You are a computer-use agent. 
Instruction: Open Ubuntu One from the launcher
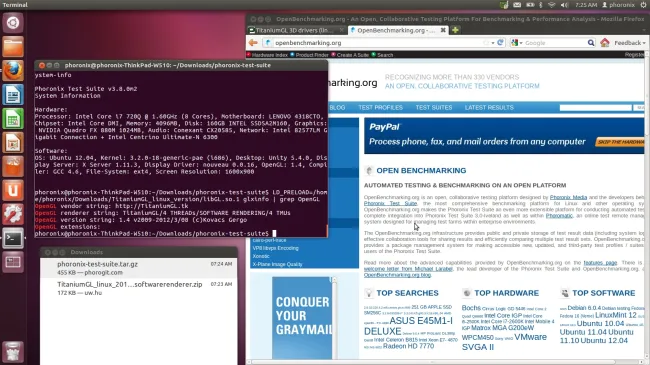[13, 191]
